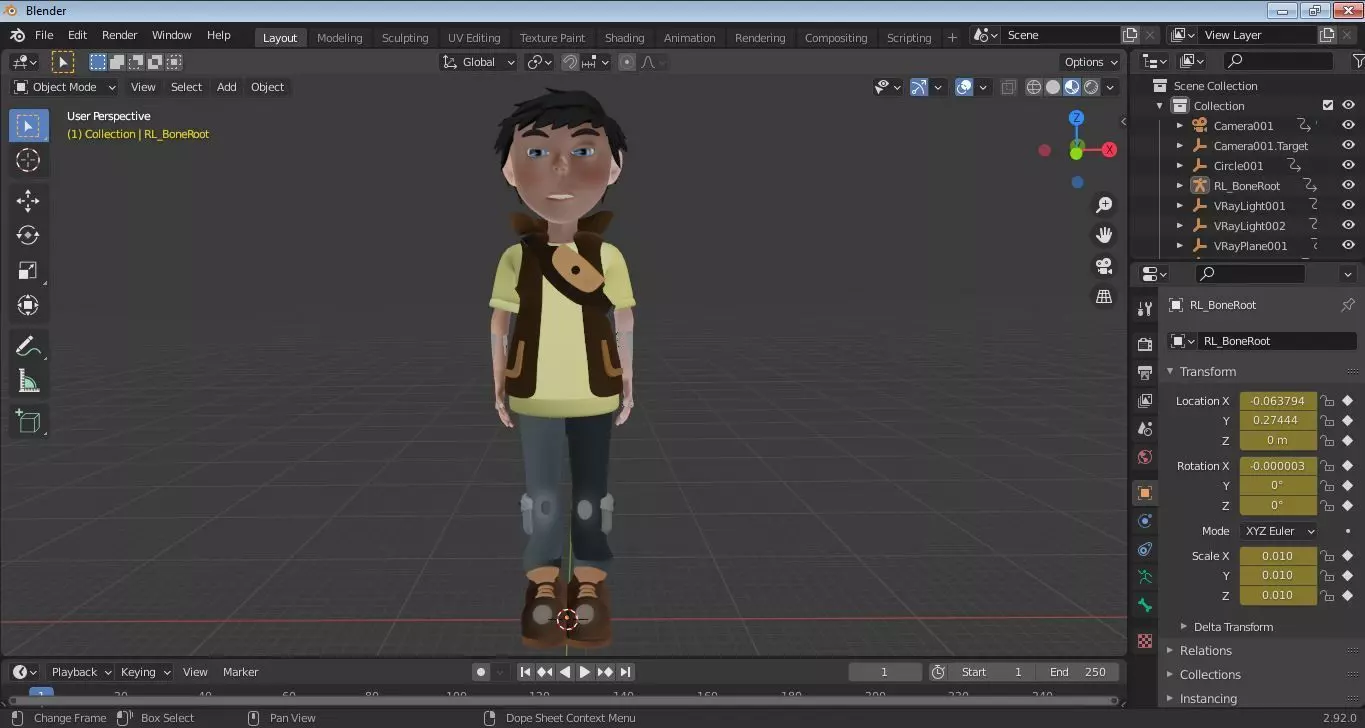
Task: Open Physics properties tab icon
Action: 1145,521
